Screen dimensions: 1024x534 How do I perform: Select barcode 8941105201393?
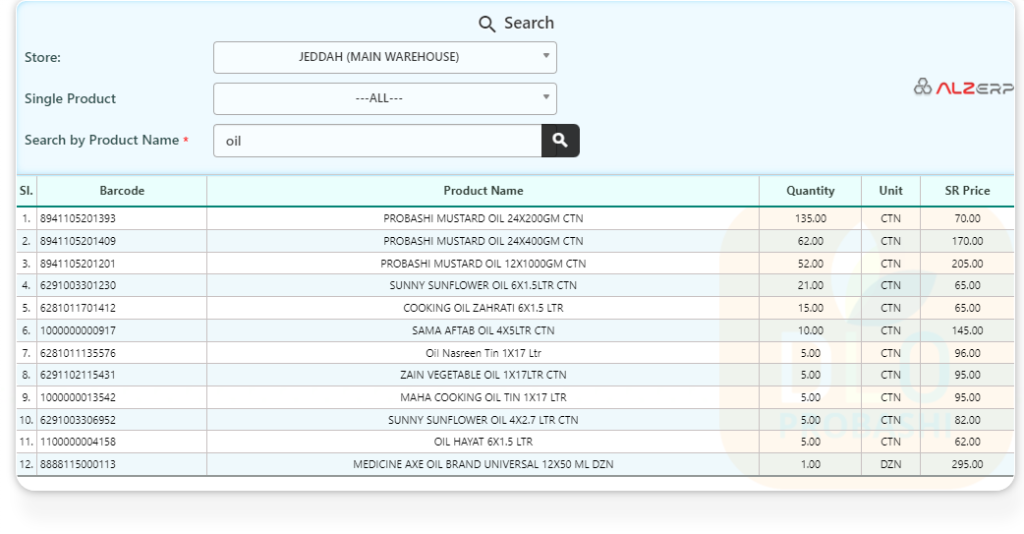point(78,219)
